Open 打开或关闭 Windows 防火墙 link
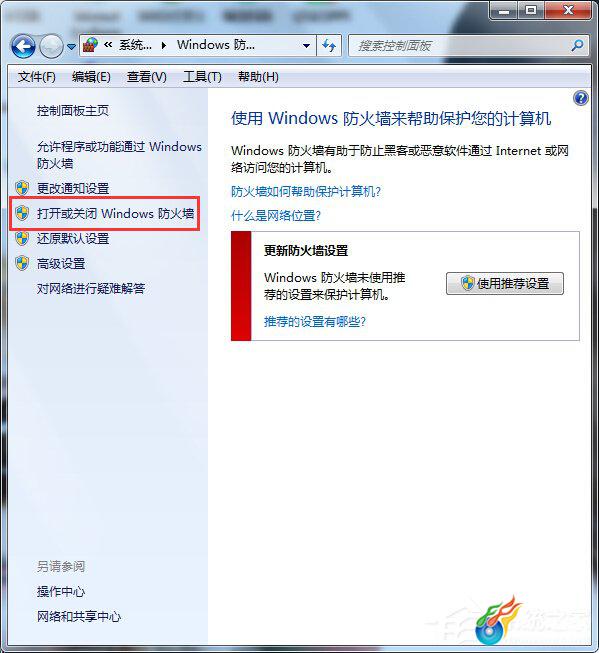The image size is (599, 653). pyautogui.click(x=115, y=214)
